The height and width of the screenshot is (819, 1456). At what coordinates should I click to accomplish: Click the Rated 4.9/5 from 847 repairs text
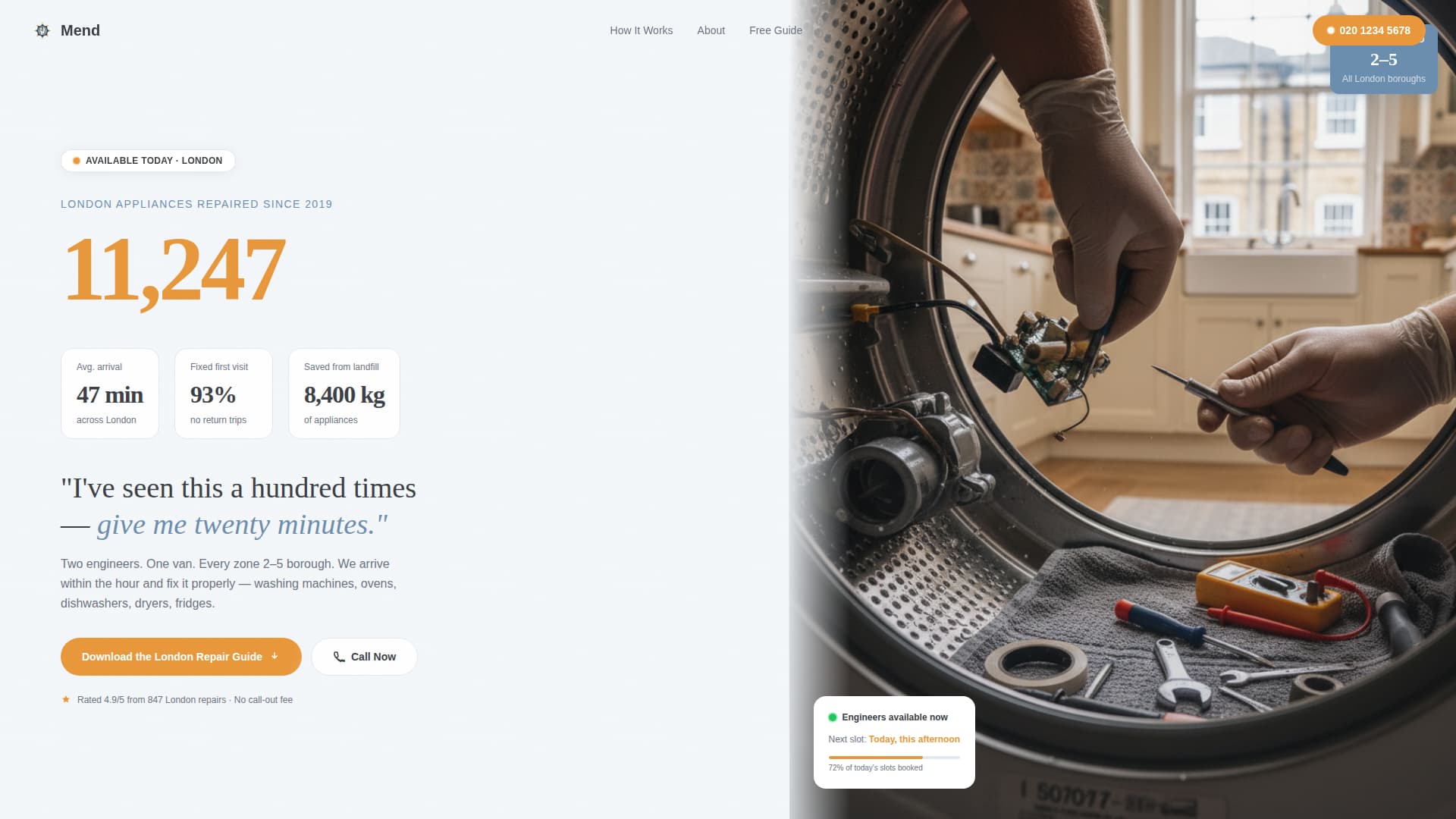[x=185, y=700]
